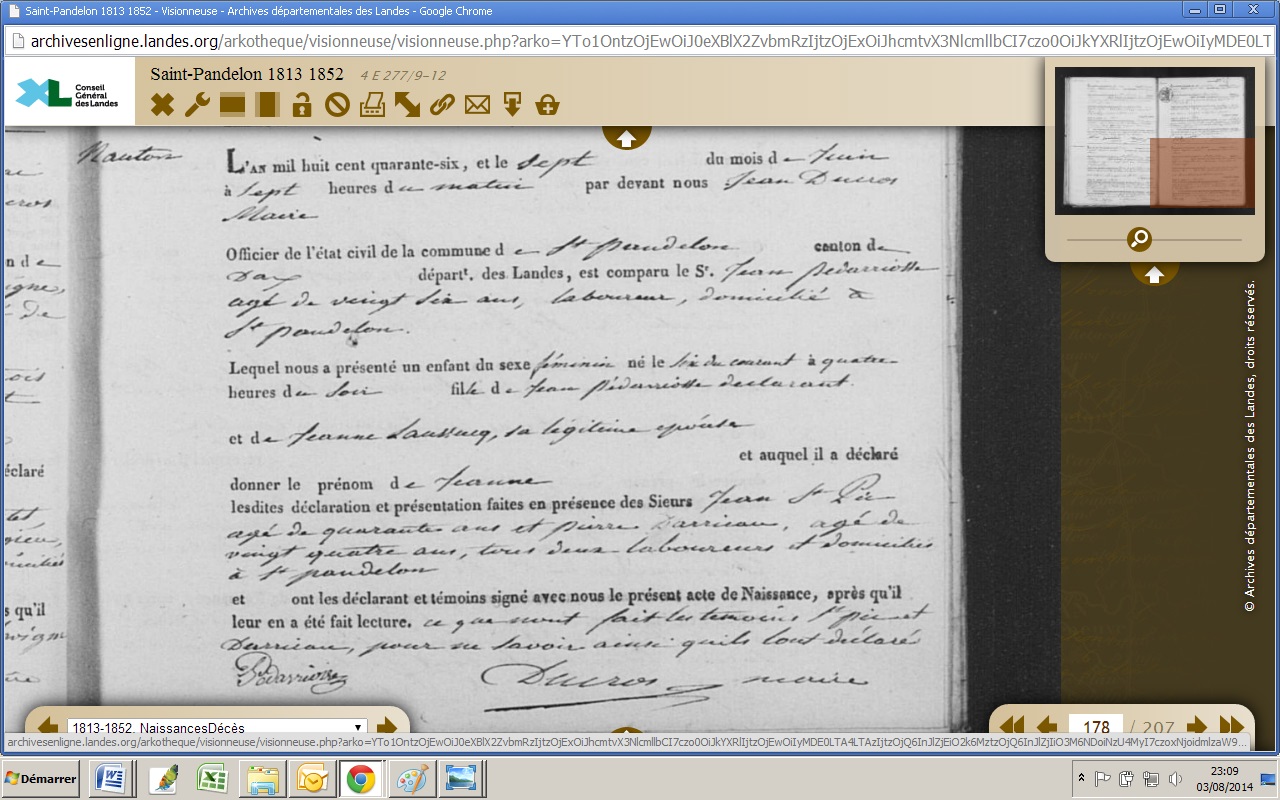Open Microsoft Word from the taskbar

pos(112,778)
